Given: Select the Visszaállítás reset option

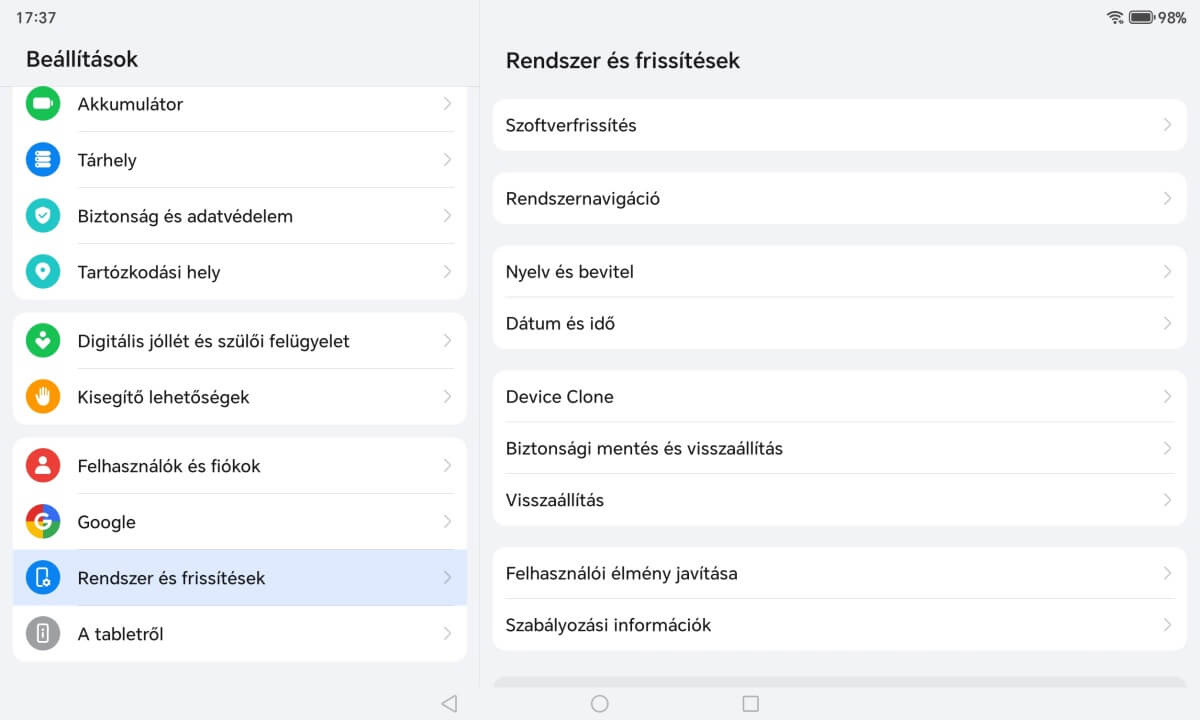Looking at the screenshot, I should click(x=555, y=500).
